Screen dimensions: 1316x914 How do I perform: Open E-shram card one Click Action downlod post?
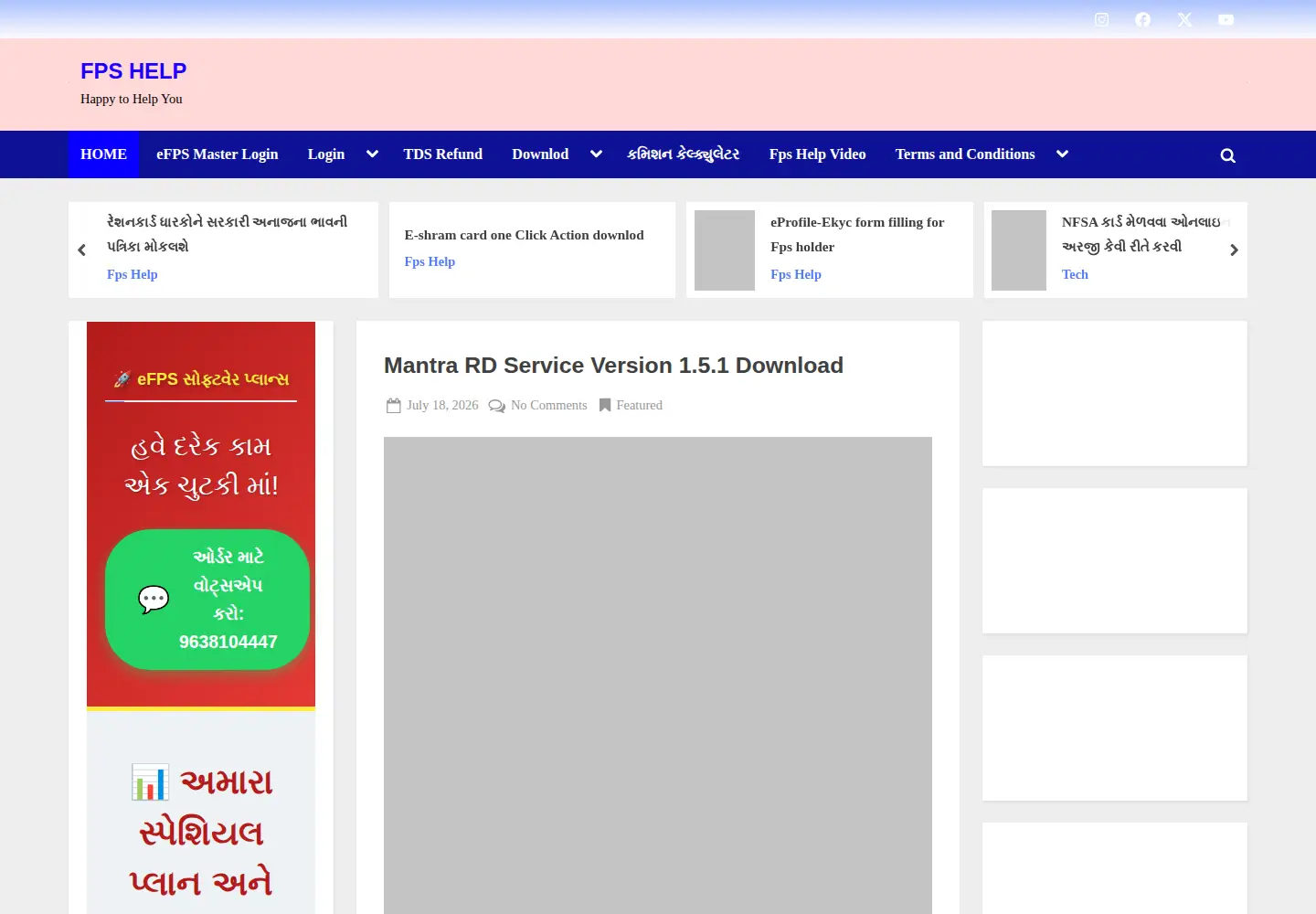[x=524, y=235]
